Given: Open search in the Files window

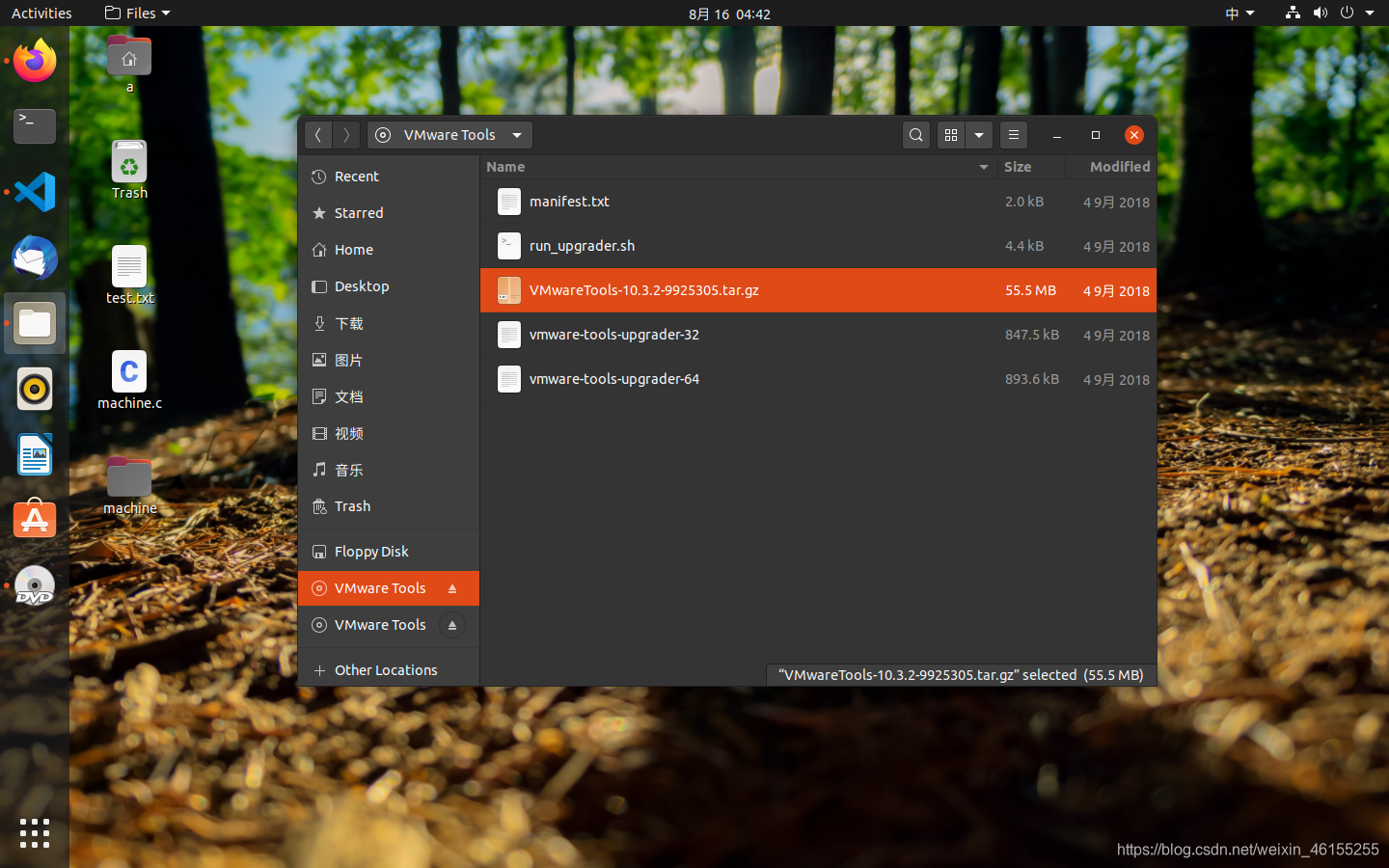Looking at the screenshot, I should (916, 135).
